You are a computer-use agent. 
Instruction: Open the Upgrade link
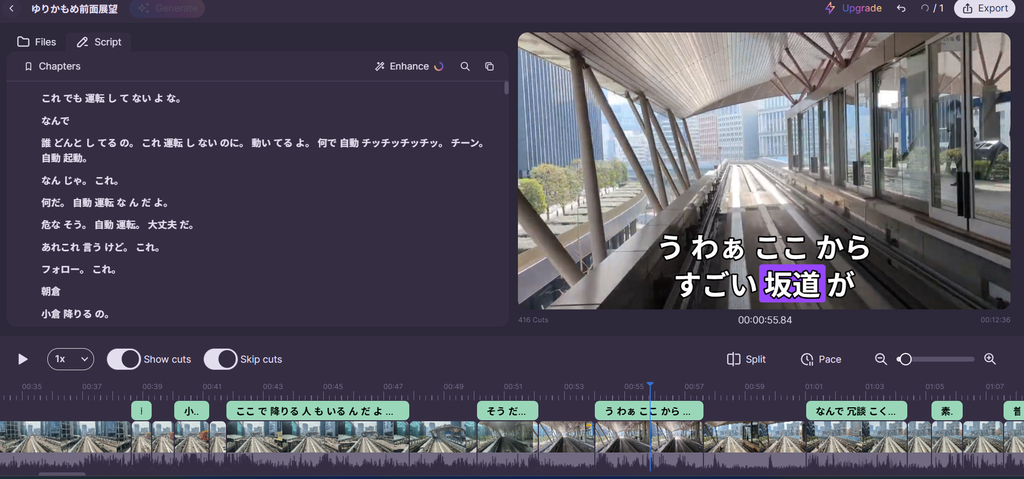coord(854,8)
